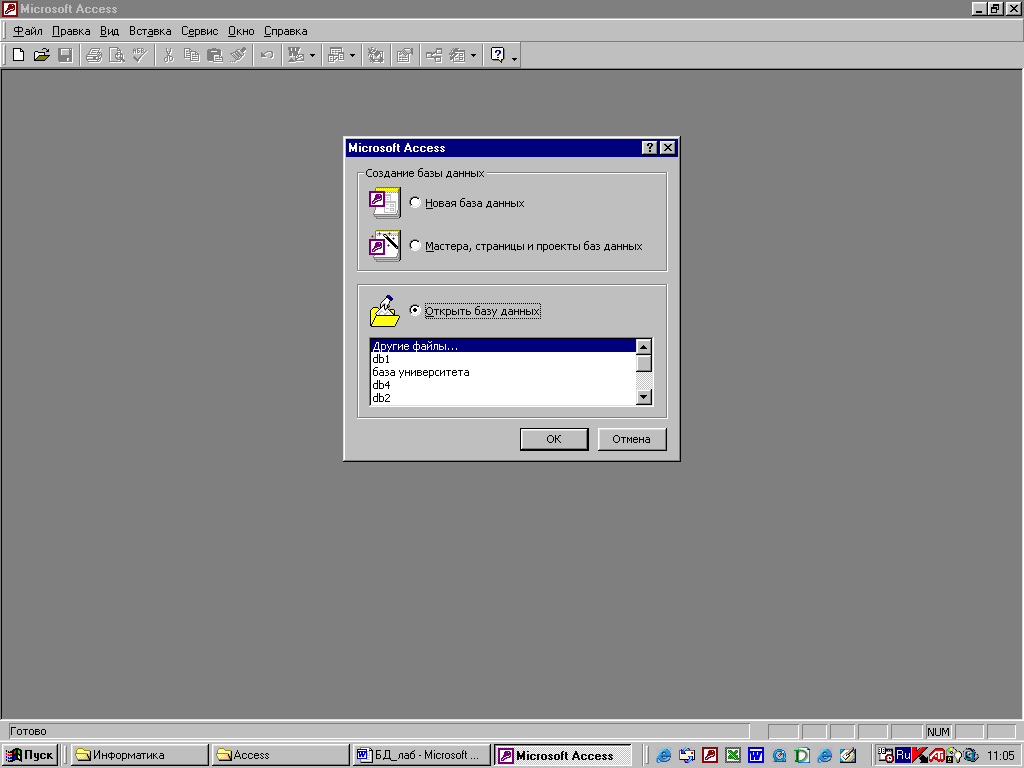Viewport: 1024px width, 768px height.
Task: Select the 'Открыть базу данных' radio button
Action: pyautogui.click(x=415, y=310)
